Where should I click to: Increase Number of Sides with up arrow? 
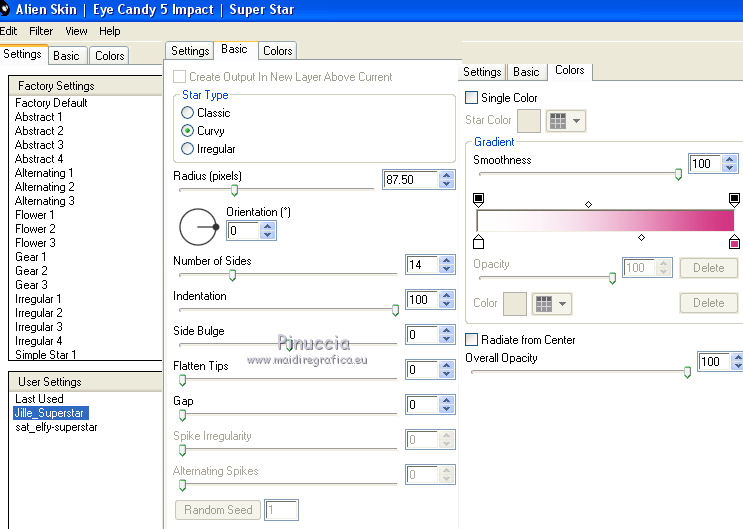pyautogui.click(x=446, y=260)
